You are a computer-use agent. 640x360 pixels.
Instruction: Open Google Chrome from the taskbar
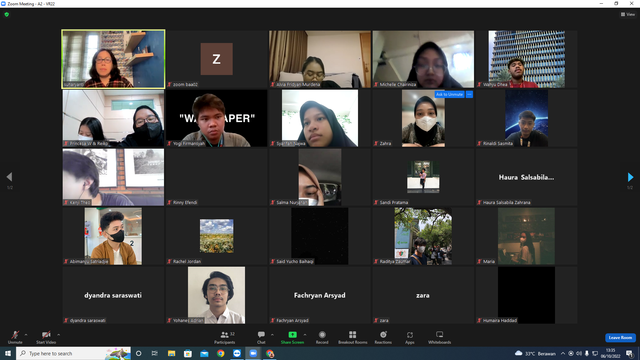(220, 353)
